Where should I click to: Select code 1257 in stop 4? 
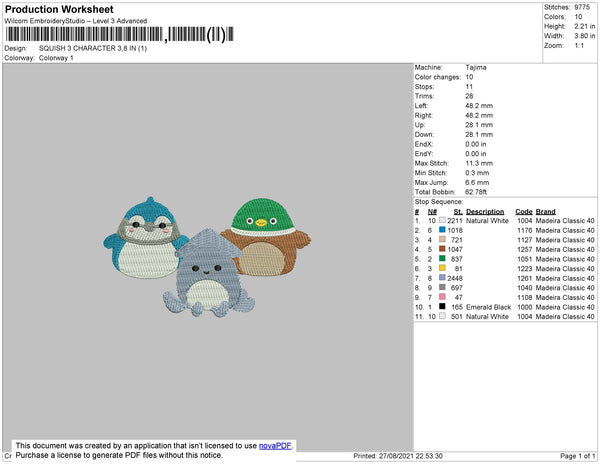click(x=525, y=249)
